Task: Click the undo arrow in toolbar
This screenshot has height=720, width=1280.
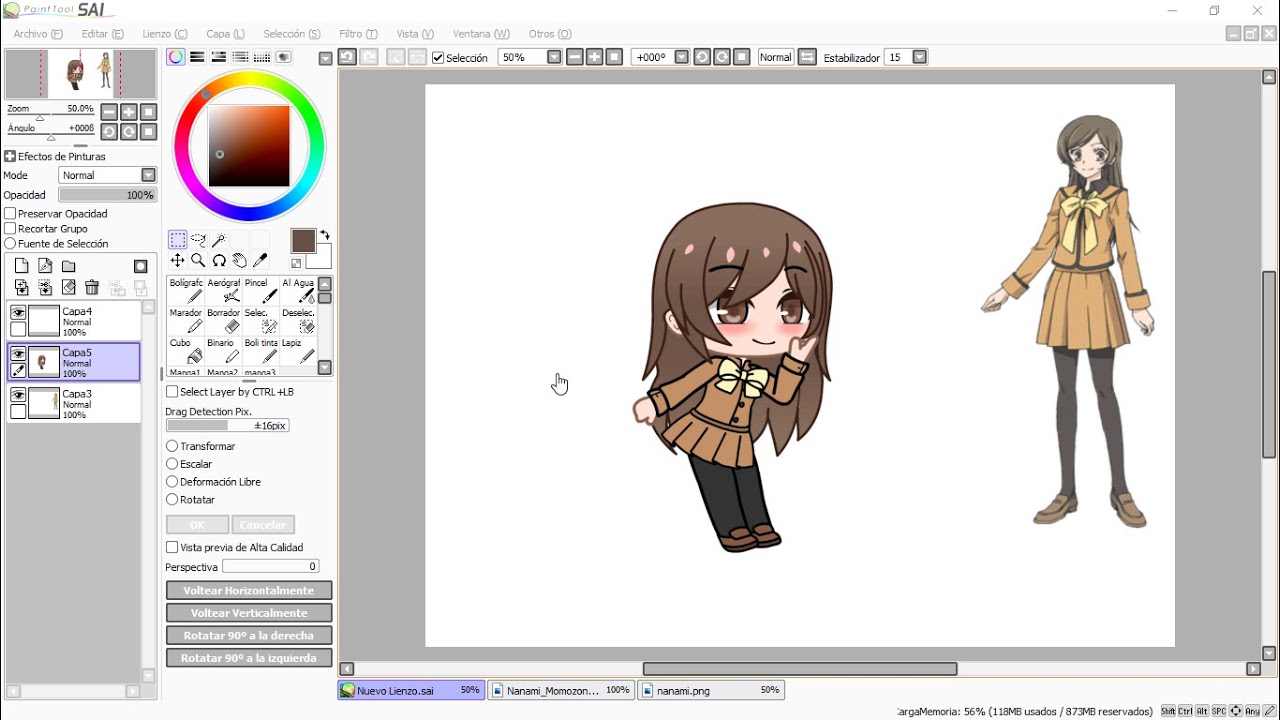Action: point(347,57)
